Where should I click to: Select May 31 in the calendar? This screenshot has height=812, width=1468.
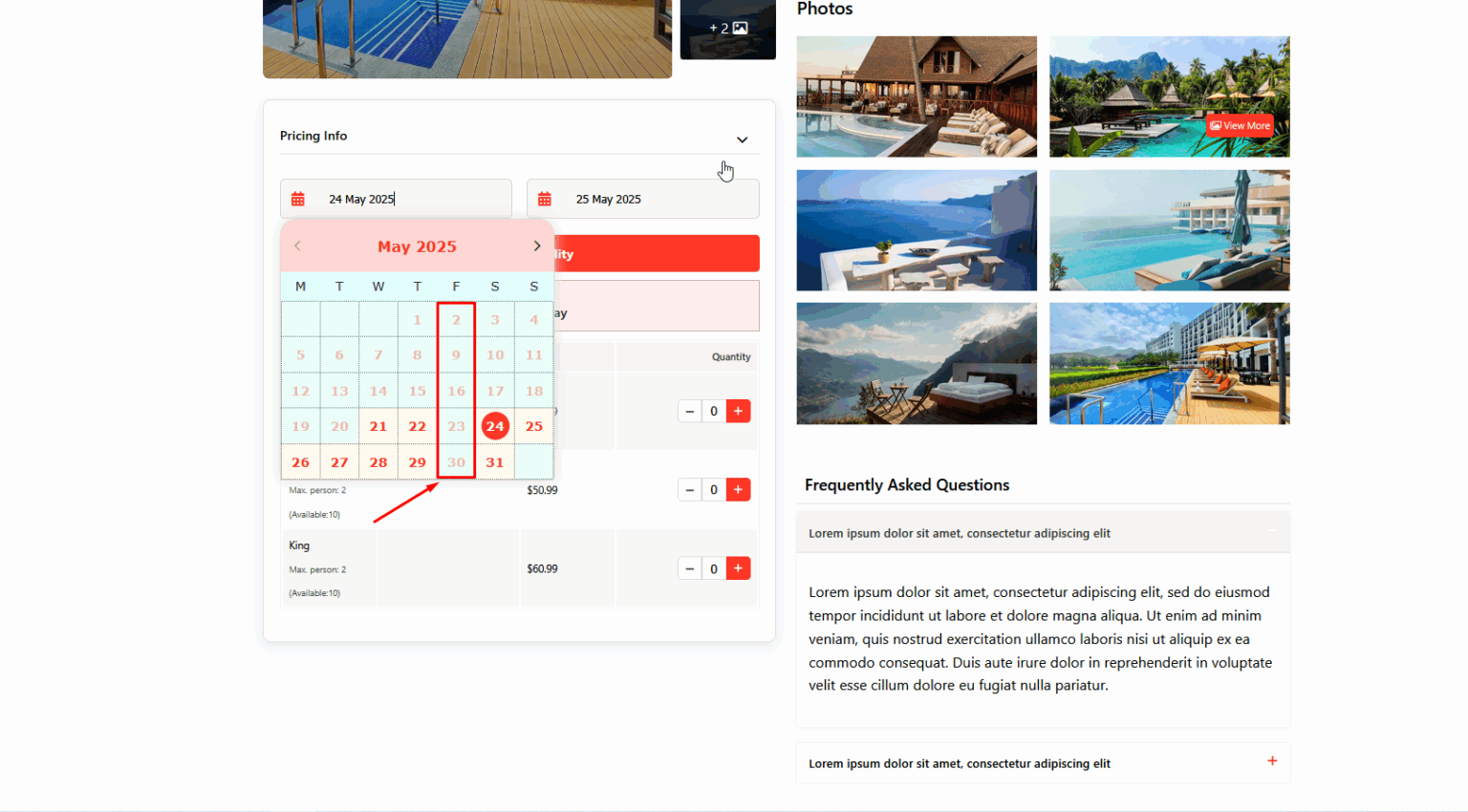[494, 462]
